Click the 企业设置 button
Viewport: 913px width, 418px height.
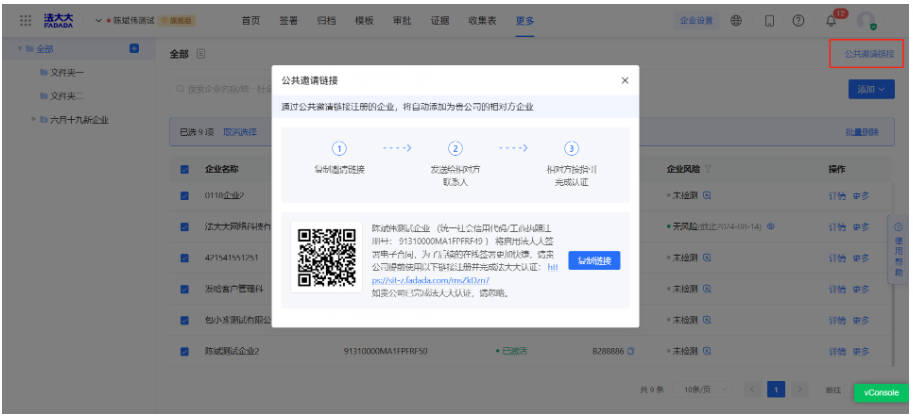pos(696,20)
